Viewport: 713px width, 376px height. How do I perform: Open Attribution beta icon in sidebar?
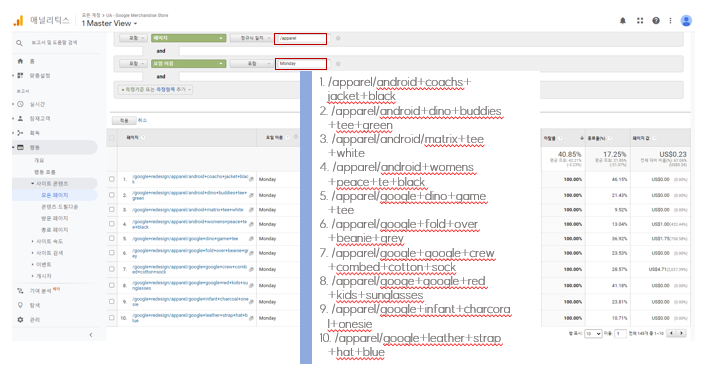tap(20, 291)
